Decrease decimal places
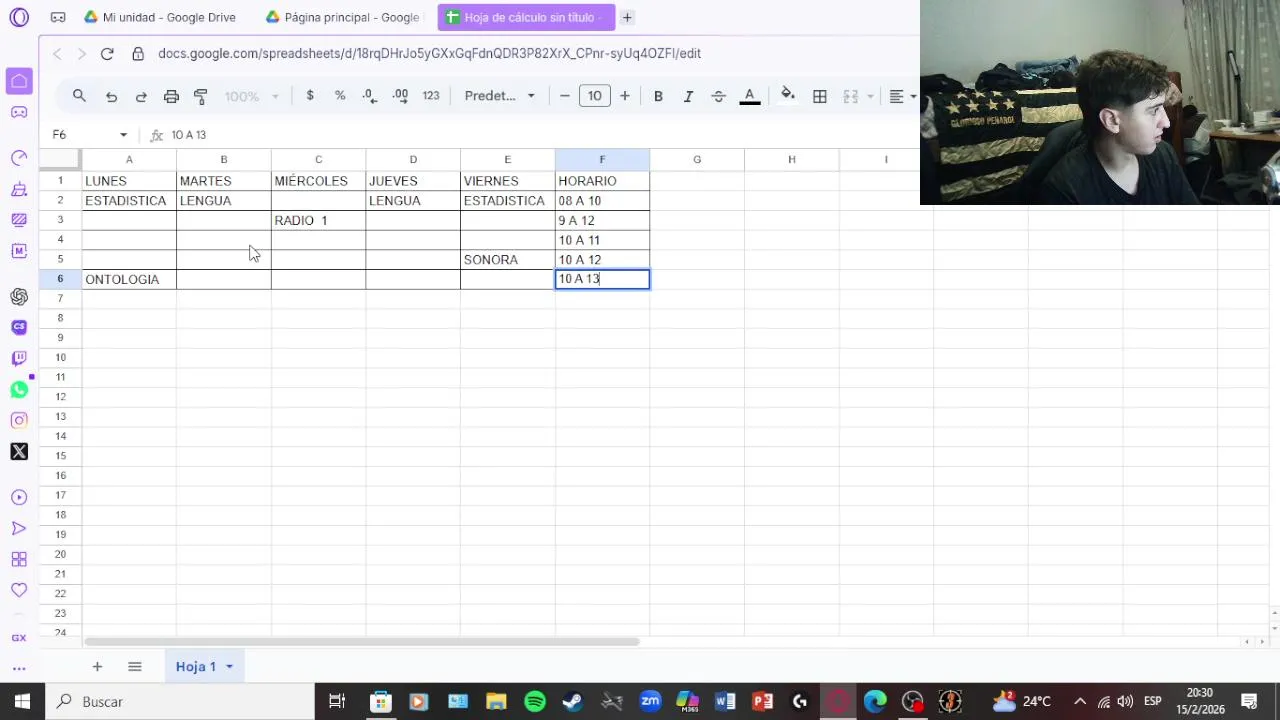1280x720 pixels. coord(370,96)
